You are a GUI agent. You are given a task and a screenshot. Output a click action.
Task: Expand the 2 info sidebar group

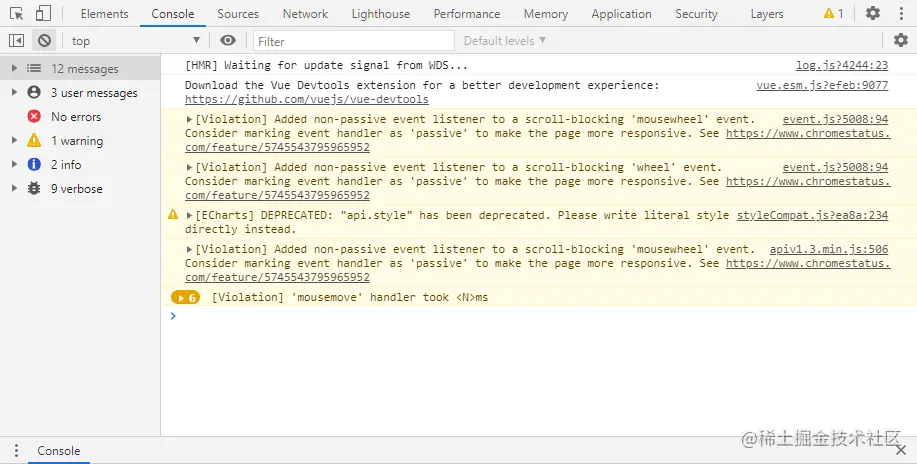click(15, 164)
